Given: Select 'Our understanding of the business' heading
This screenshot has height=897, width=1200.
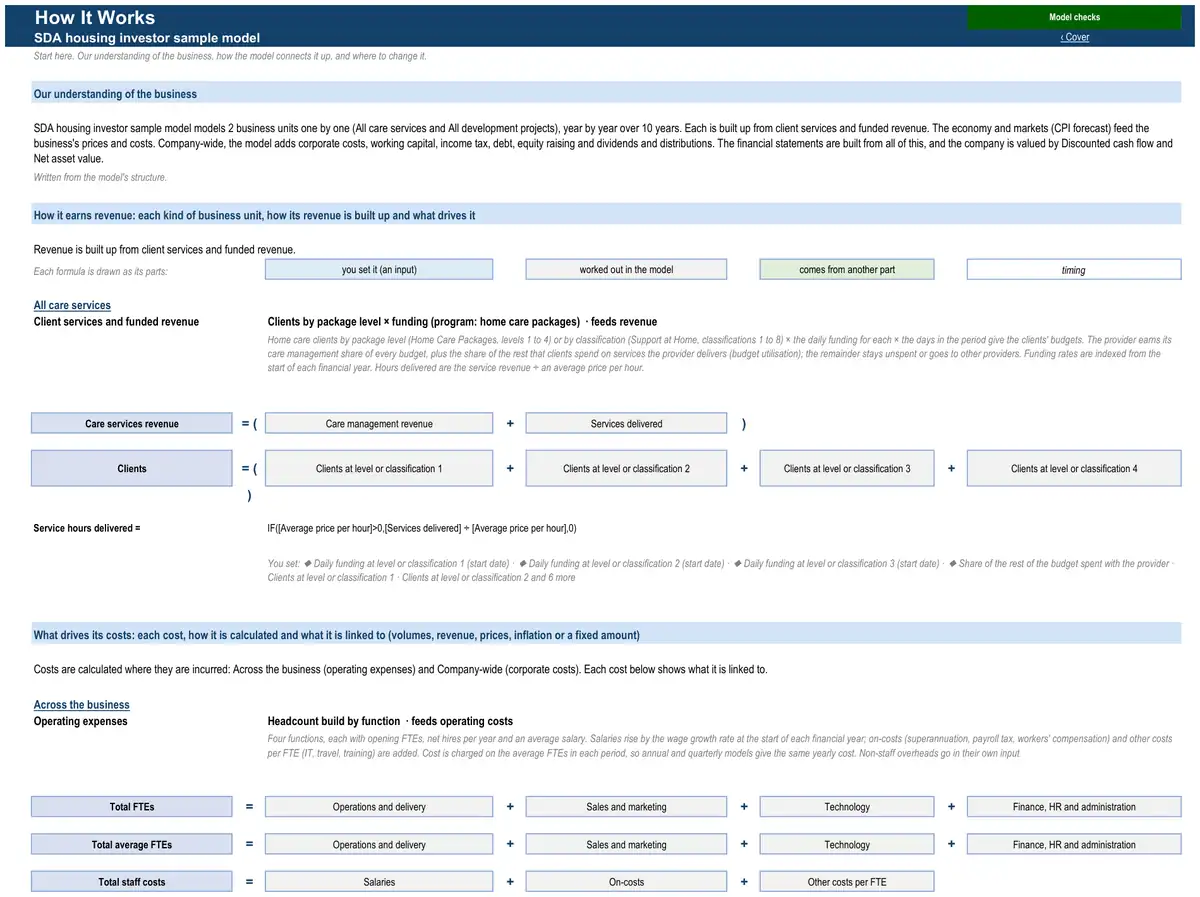Looking at the screenshot, I should click(x=115, y=94).
